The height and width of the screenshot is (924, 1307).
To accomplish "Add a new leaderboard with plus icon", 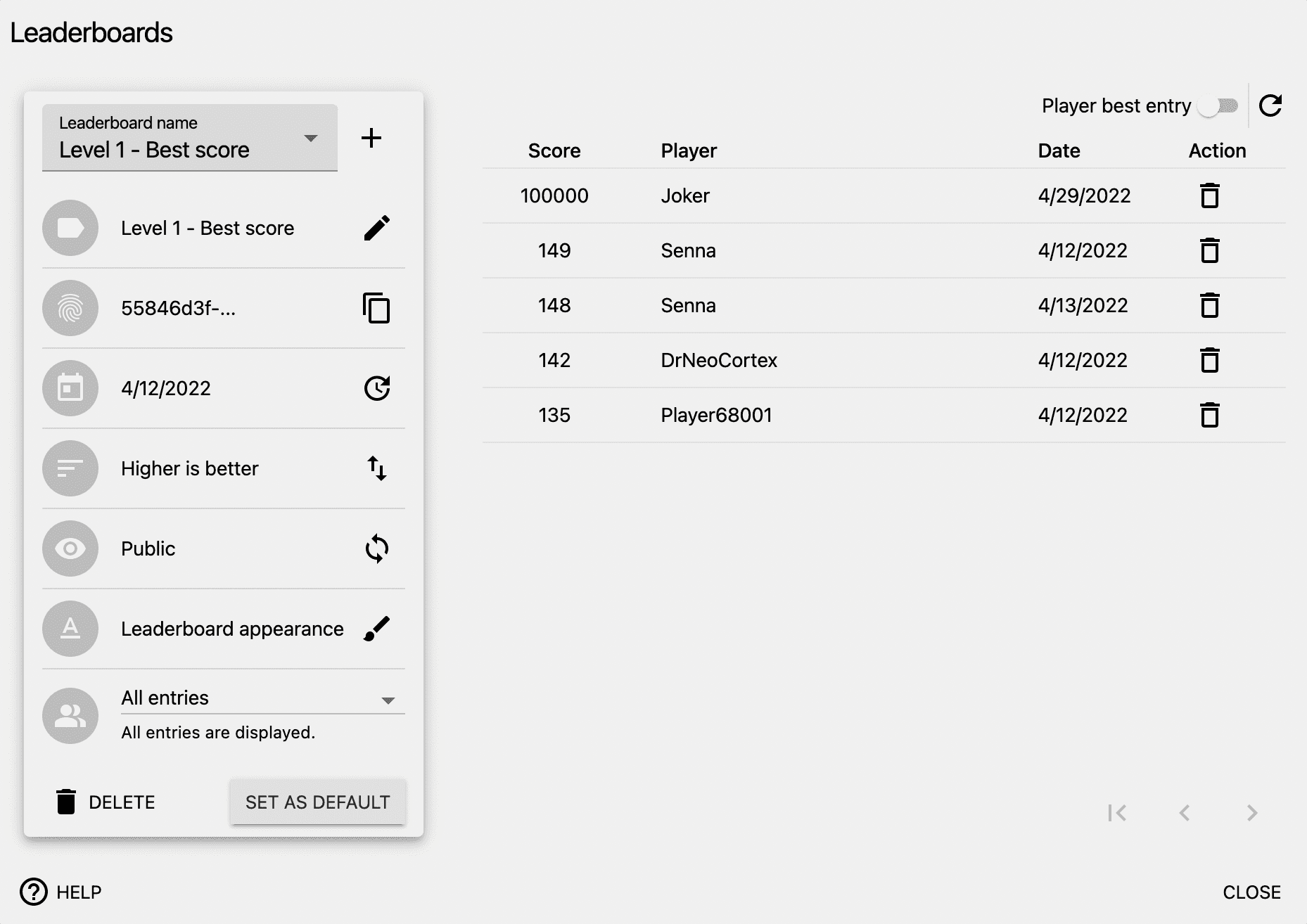I will coord(371,138).
